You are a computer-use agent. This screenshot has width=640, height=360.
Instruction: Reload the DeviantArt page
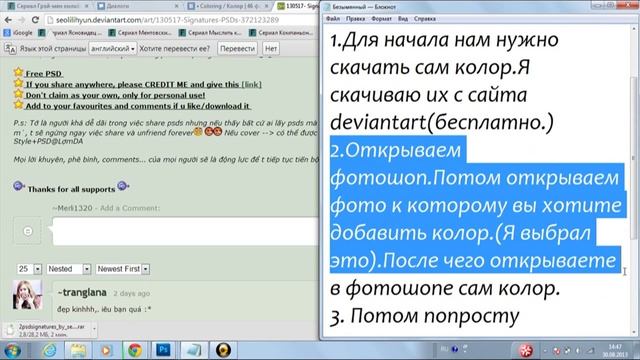(35, 20)
